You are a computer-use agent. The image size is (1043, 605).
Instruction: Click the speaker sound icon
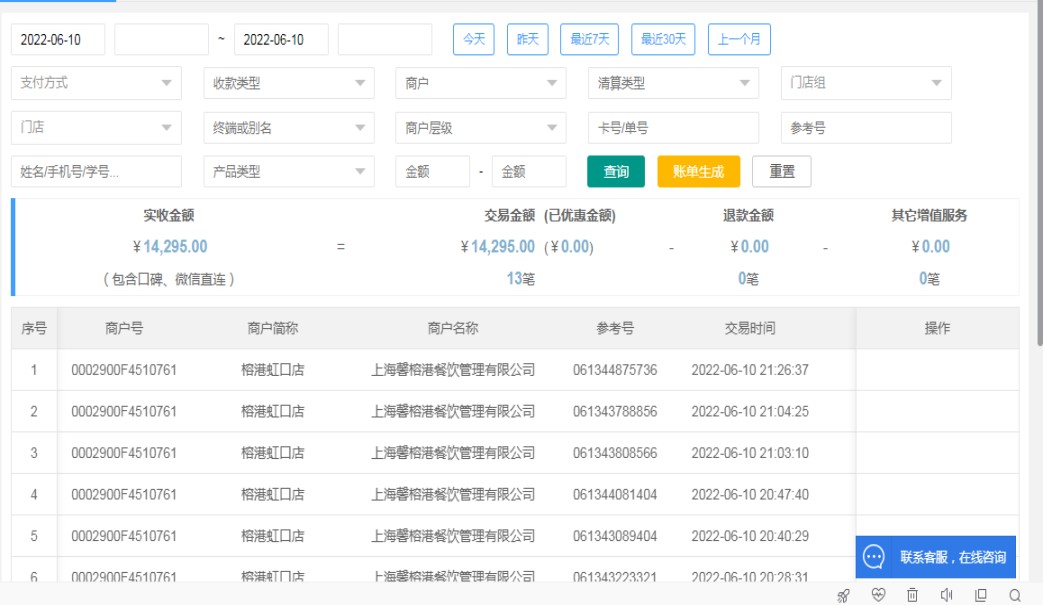[946, 595]
